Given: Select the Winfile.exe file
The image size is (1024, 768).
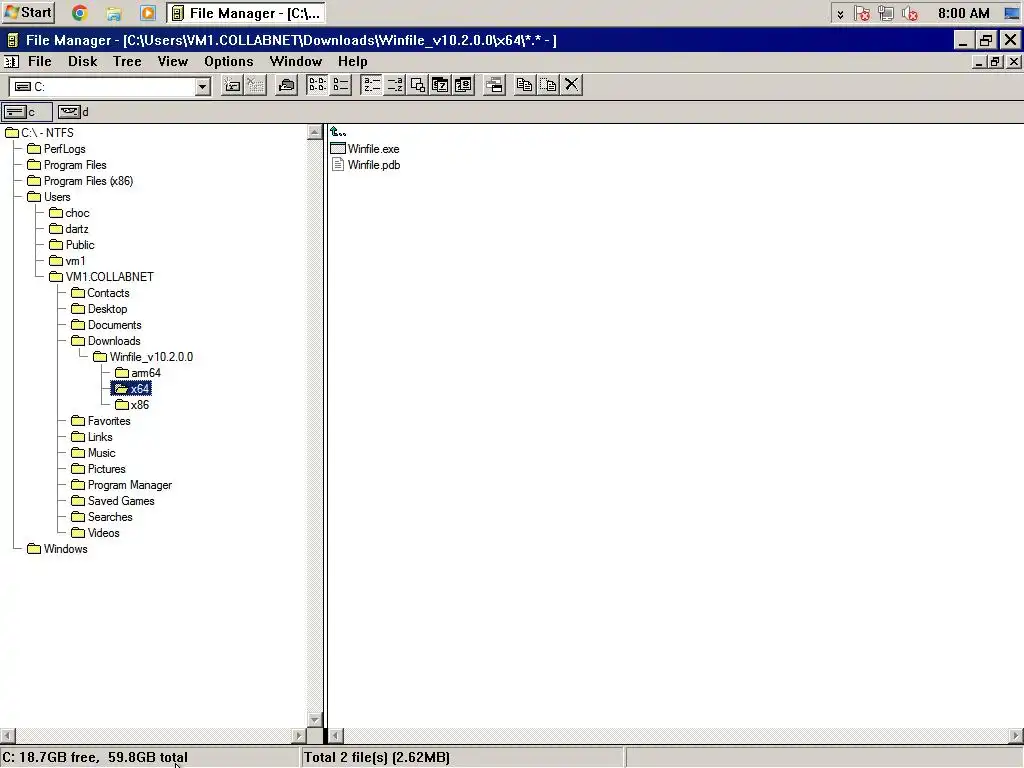Looking at the screenshot, I should coord(365,149).
